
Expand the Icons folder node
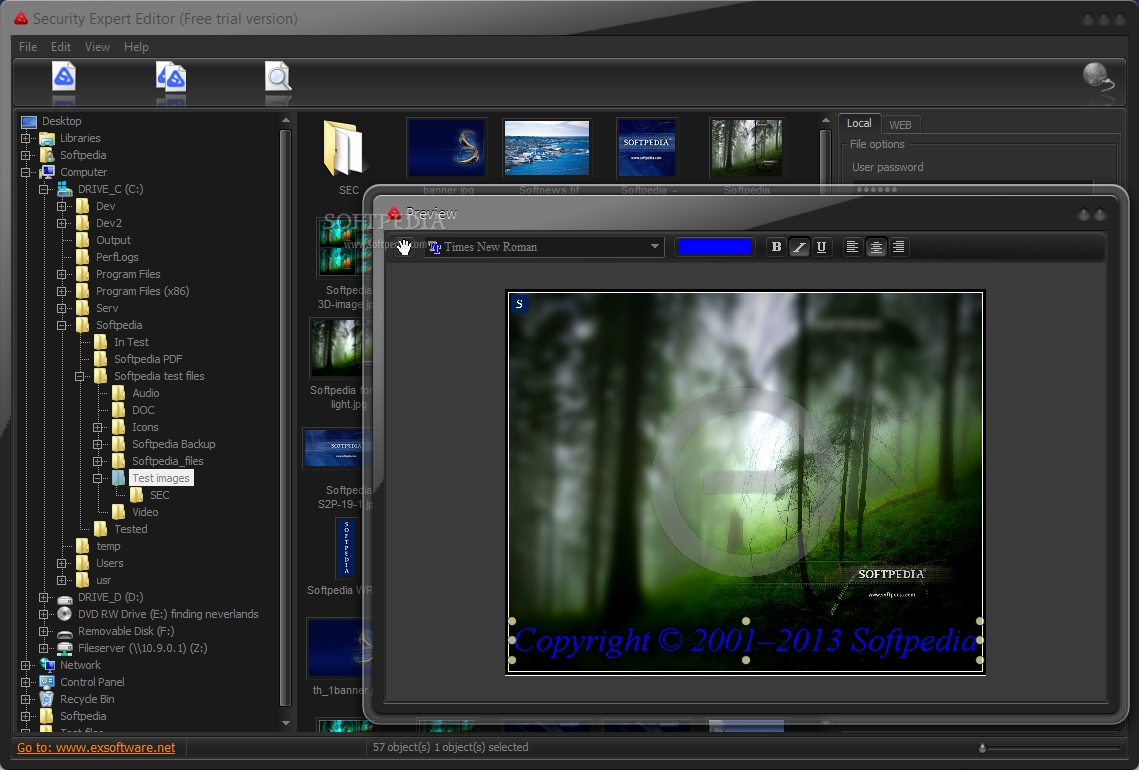click(98, 427)
